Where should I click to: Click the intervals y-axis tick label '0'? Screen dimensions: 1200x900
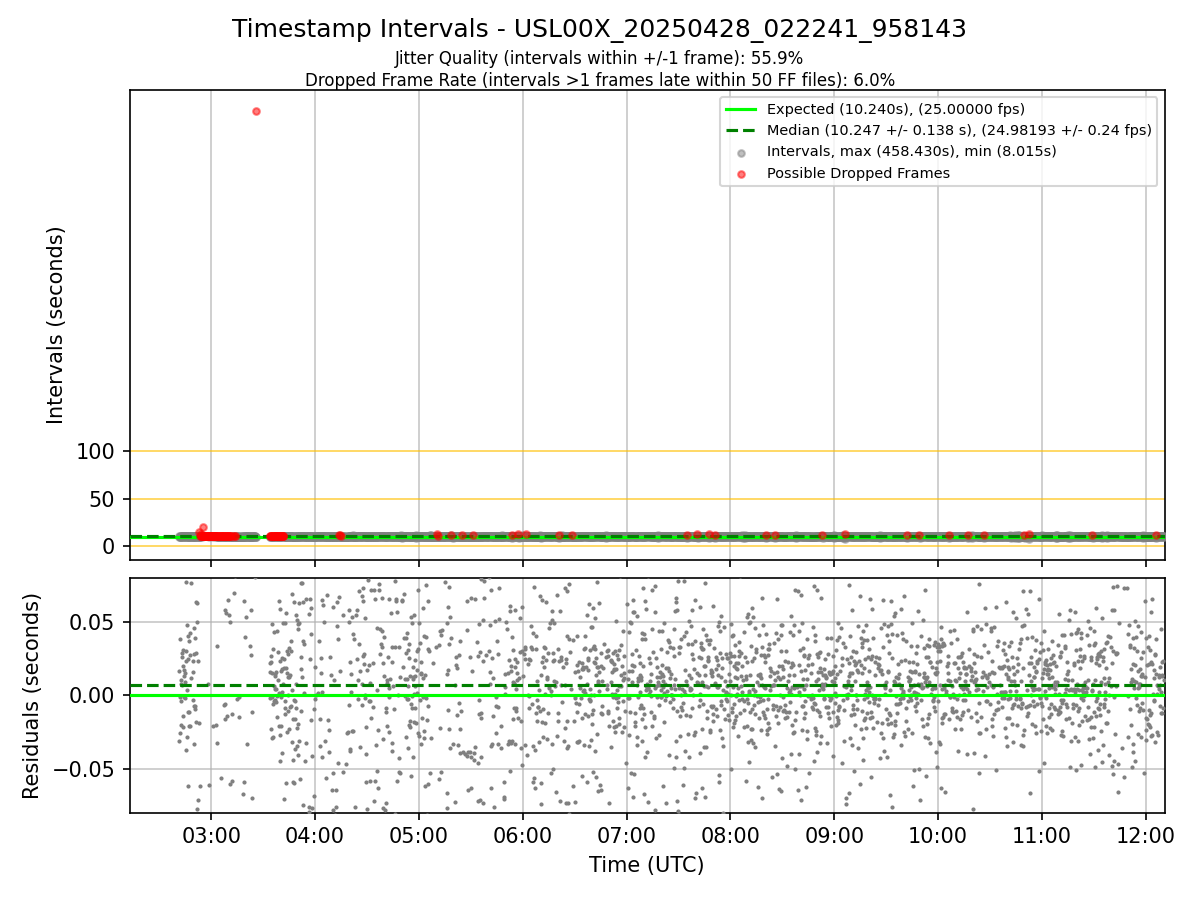click(110, 546)
